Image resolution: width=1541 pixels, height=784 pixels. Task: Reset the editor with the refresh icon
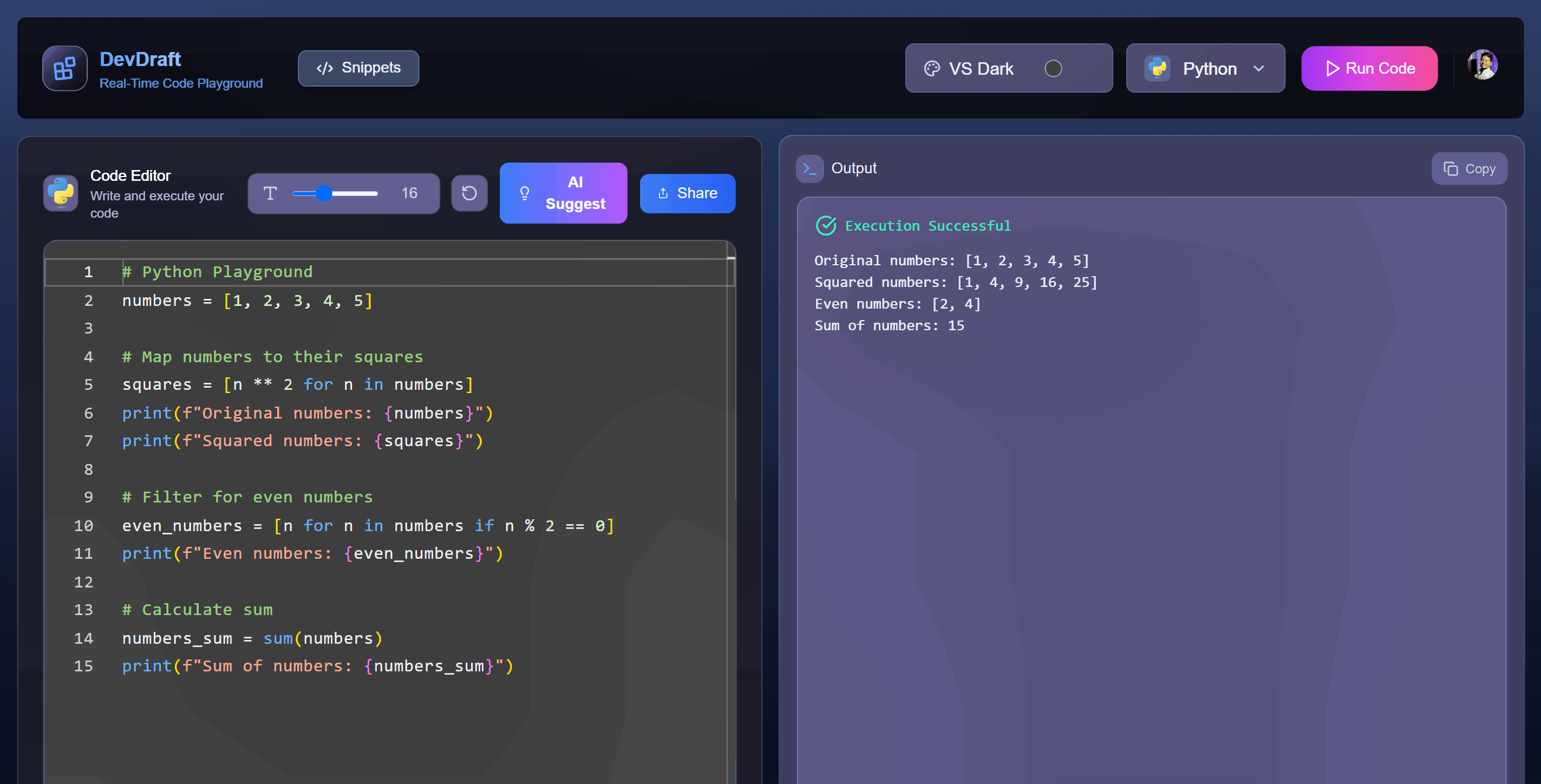tap(469, 193)
